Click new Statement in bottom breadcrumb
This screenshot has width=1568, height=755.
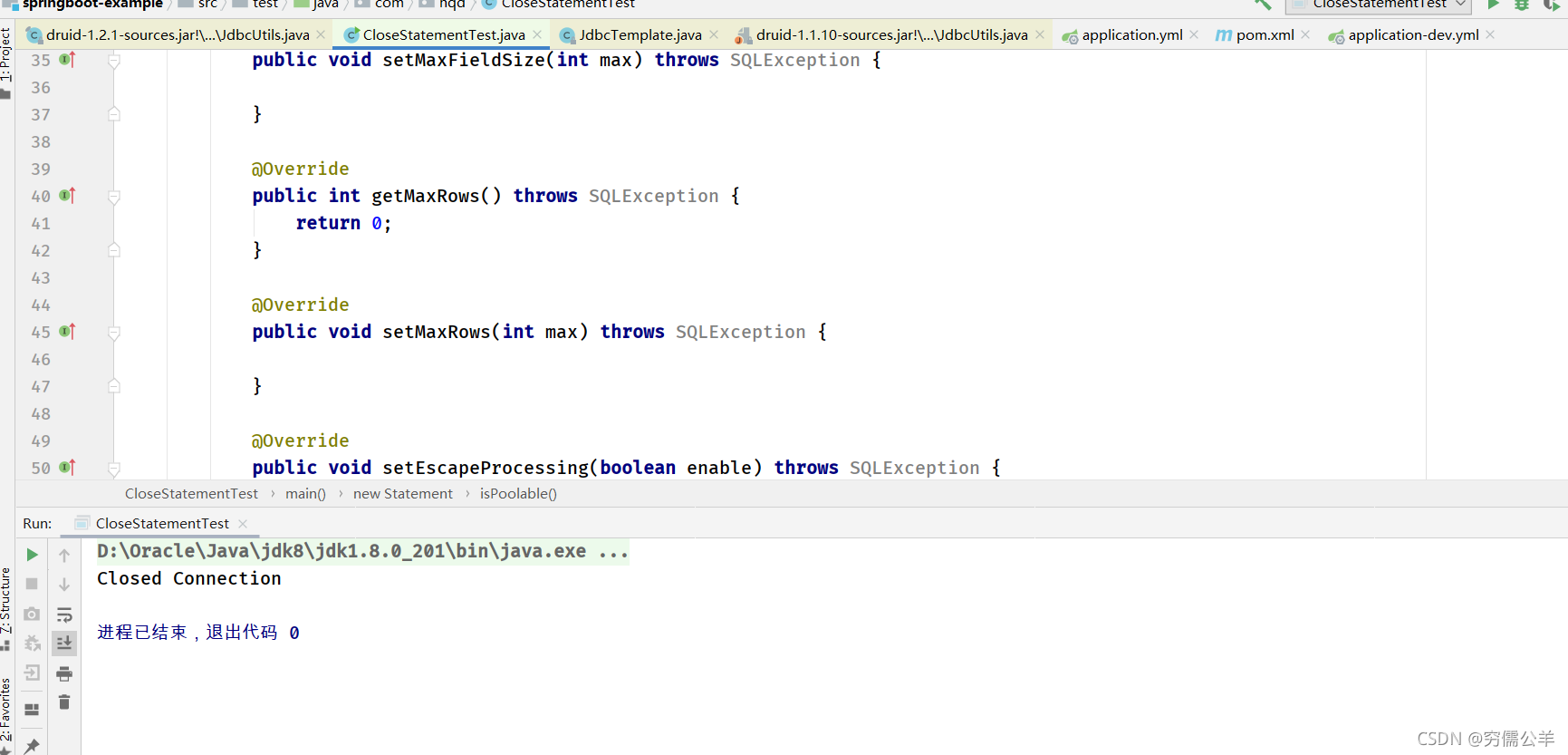pyautogui.click(x=403, y=494)
